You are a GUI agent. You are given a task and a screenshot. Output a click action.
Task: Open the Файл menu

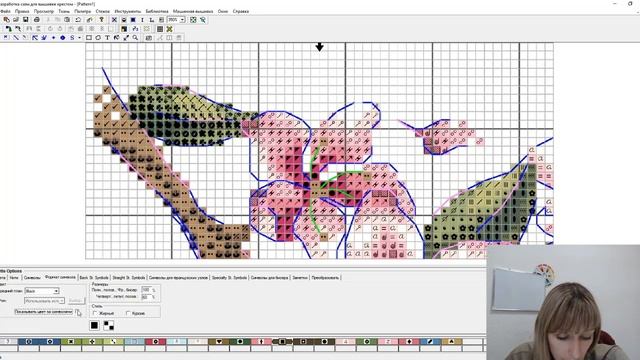(5, 11)
